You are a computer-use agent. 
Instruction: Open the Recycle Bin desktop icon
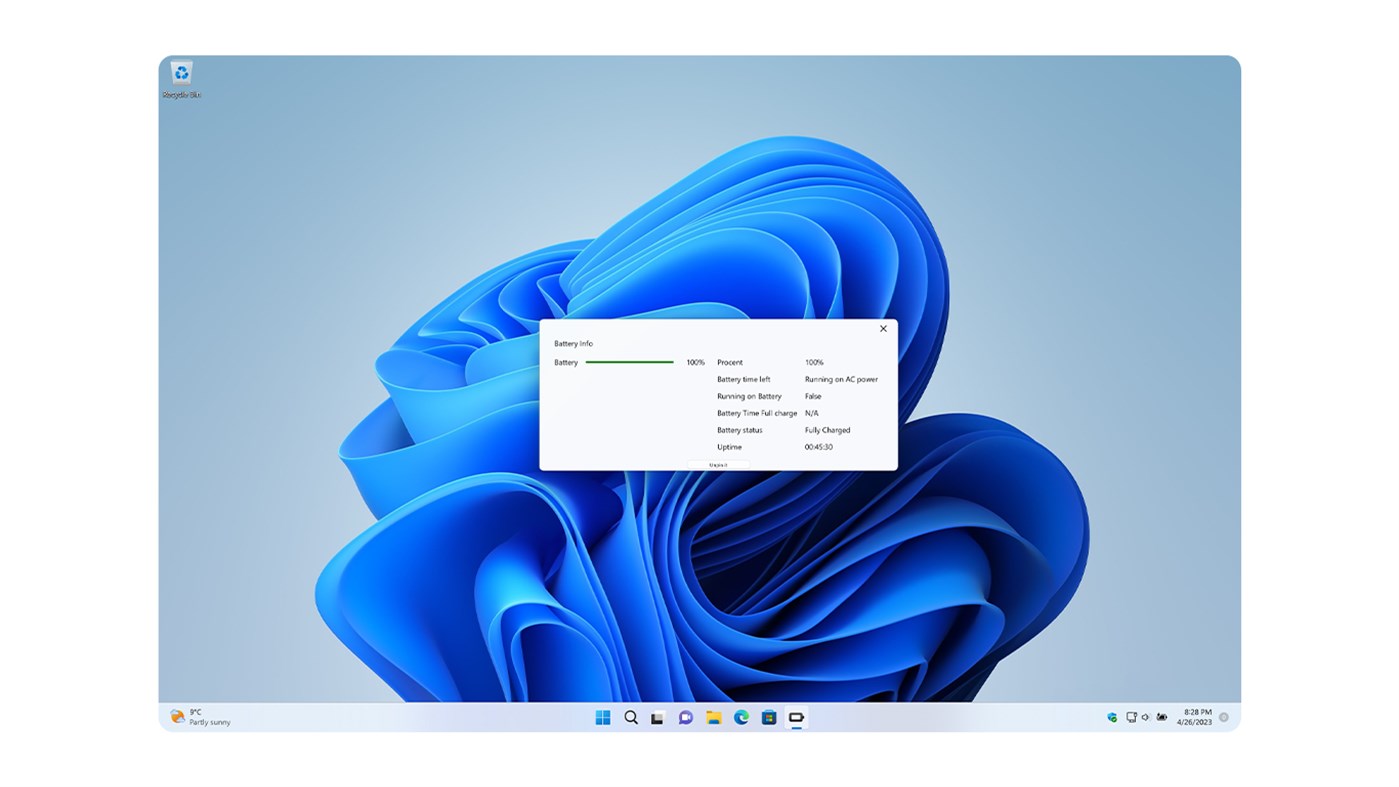181,80
